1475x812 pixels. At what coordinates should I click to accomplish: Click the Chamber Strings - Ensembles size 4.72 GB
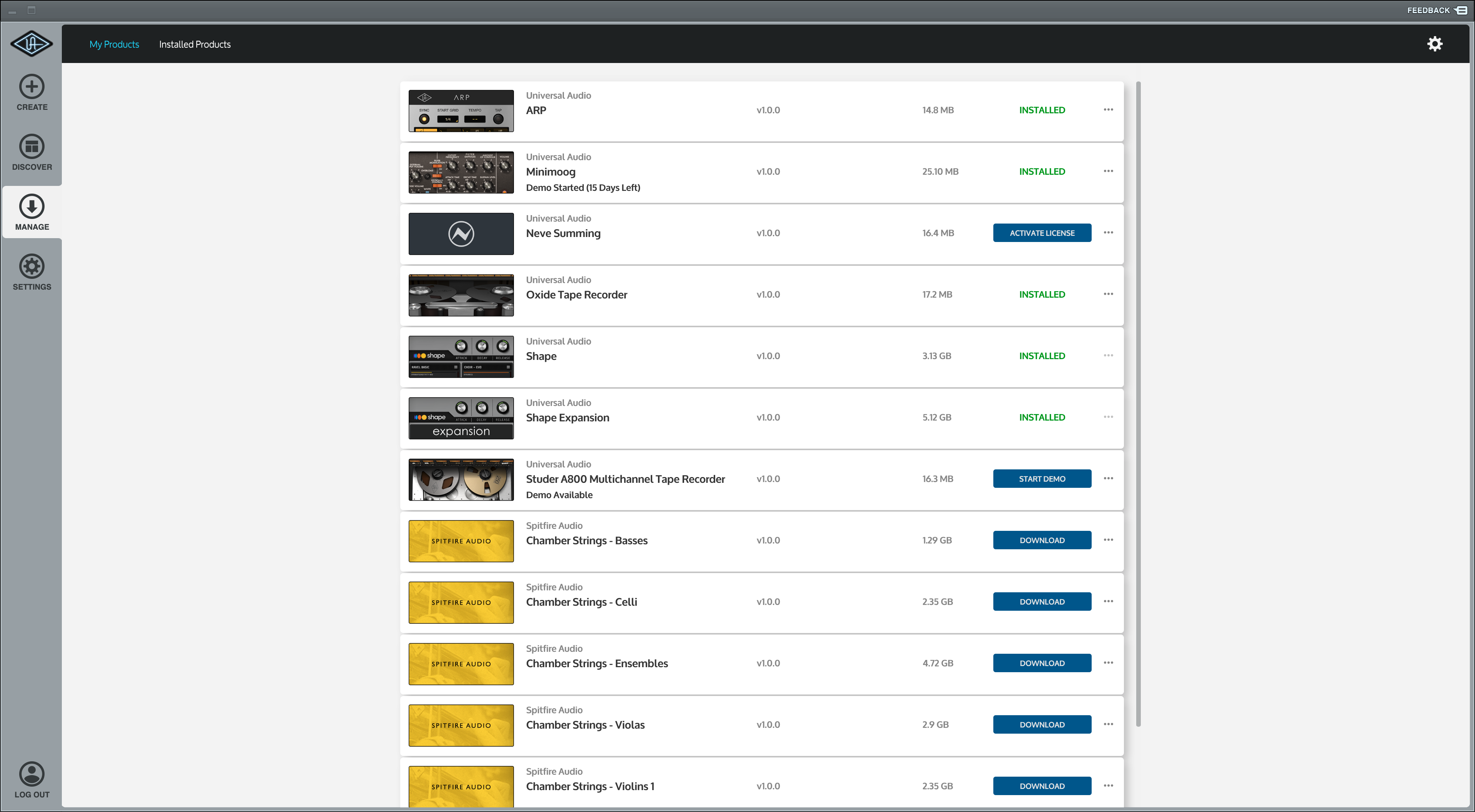(937, 663)
